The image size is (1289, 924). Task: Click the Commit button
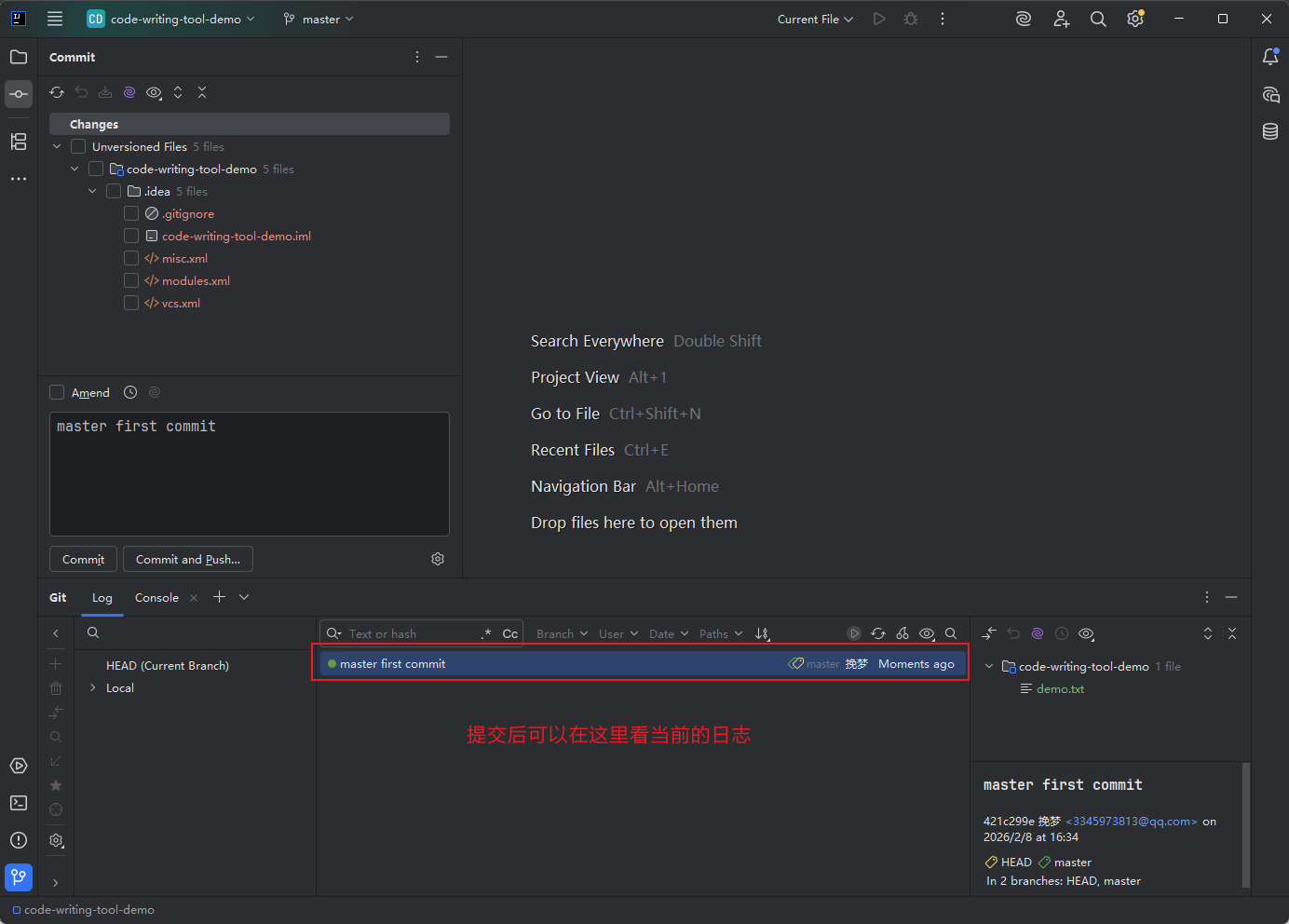pyautogui.click(x=83, y=559)
